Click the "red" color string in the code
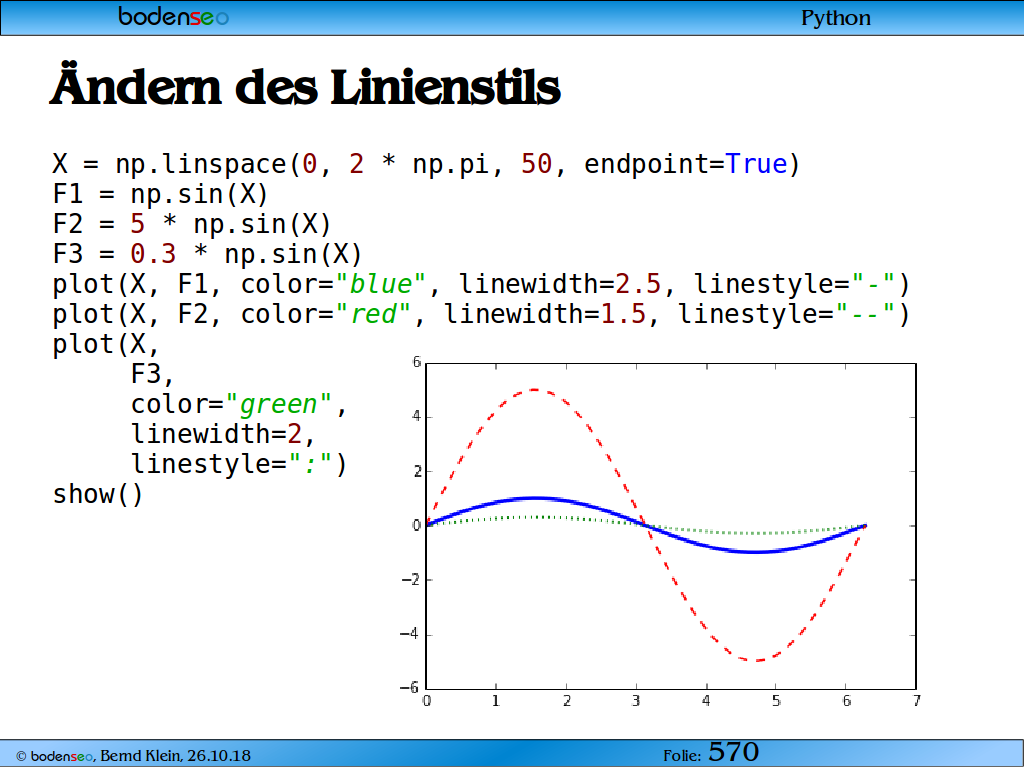The width and height of the screenshot is (1024, 768). tap(373, 314)
